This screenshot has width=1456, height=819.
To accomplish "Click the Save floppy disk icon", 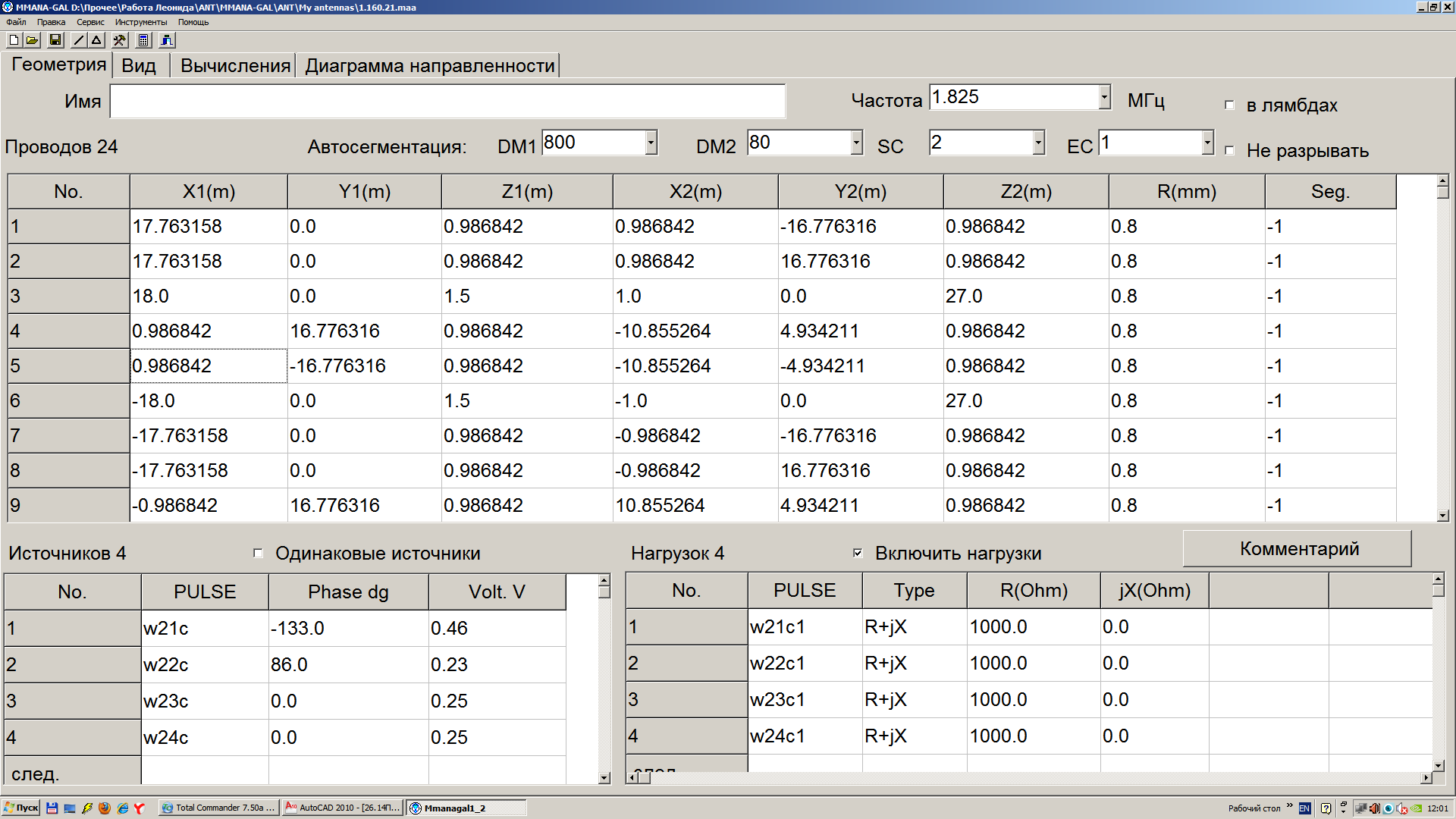I will tap(55, 40).
